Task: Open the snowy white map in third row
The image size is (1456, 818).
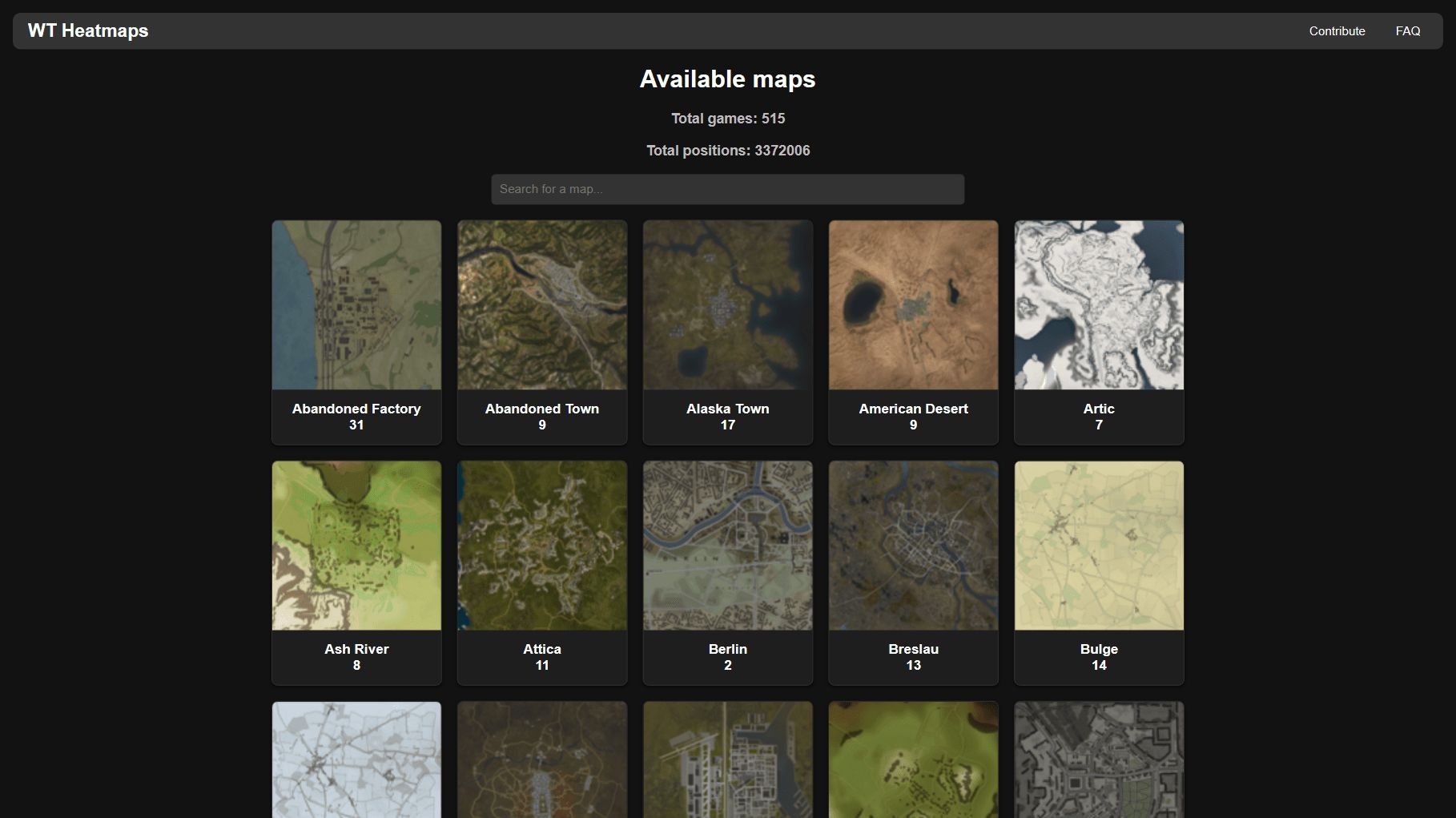Action: [356, 760]
